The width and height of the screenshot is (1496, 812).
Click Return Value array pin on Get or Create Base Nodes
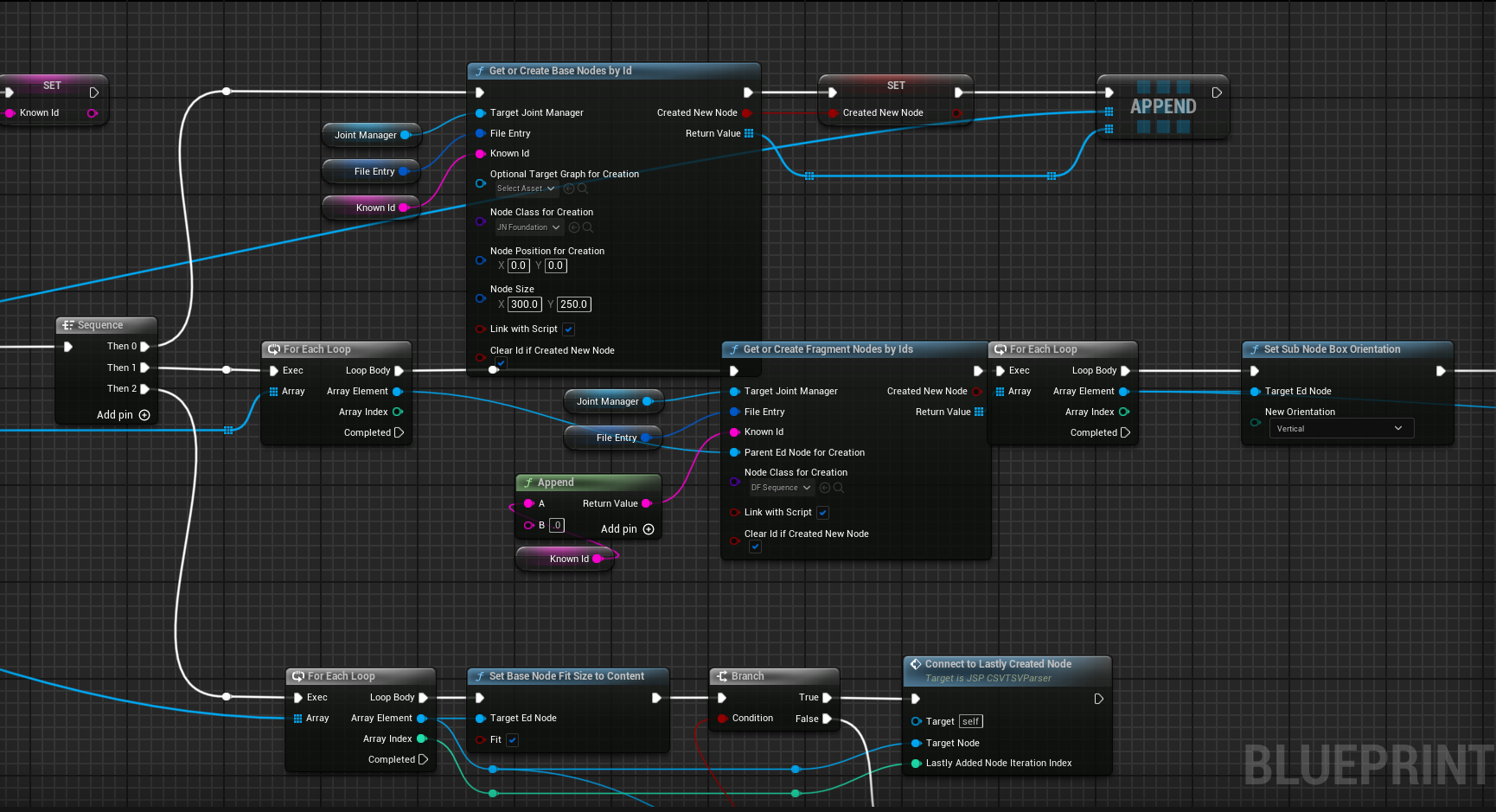[749, 133]
